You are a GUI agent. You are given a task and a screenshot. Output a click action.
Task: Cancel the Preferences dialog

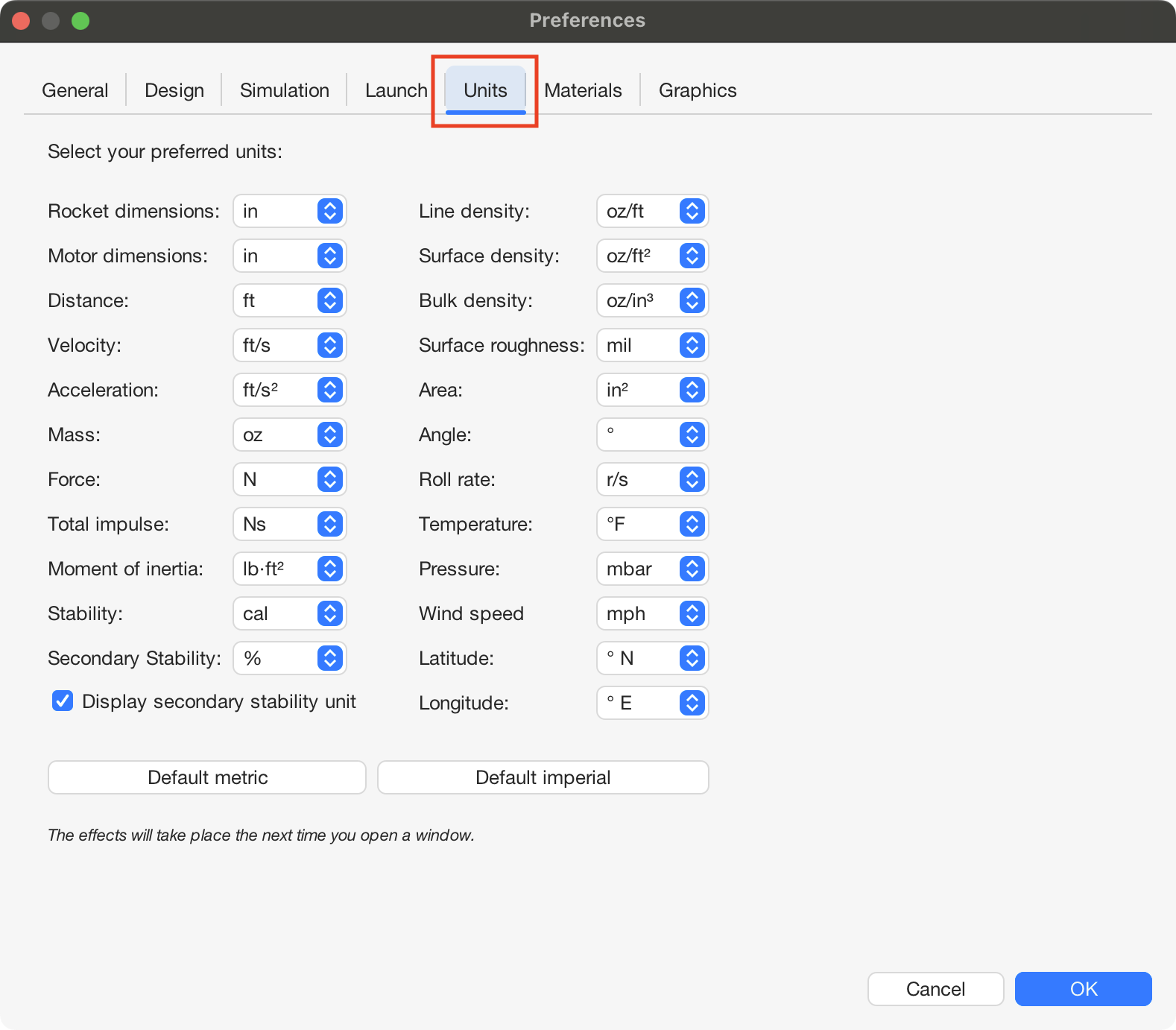pyautogui.click(x=935, y=989)
